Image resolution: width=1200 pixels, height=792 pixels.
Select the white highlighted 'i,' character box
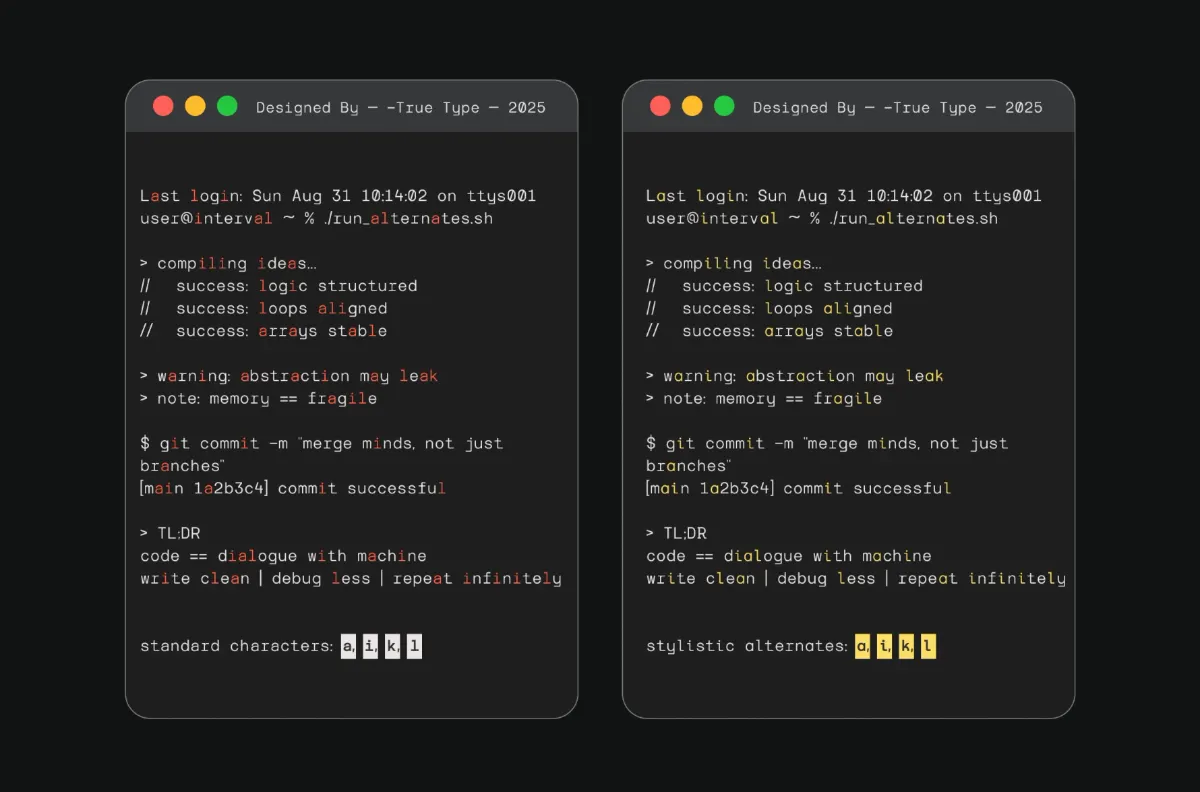[370, 647]
